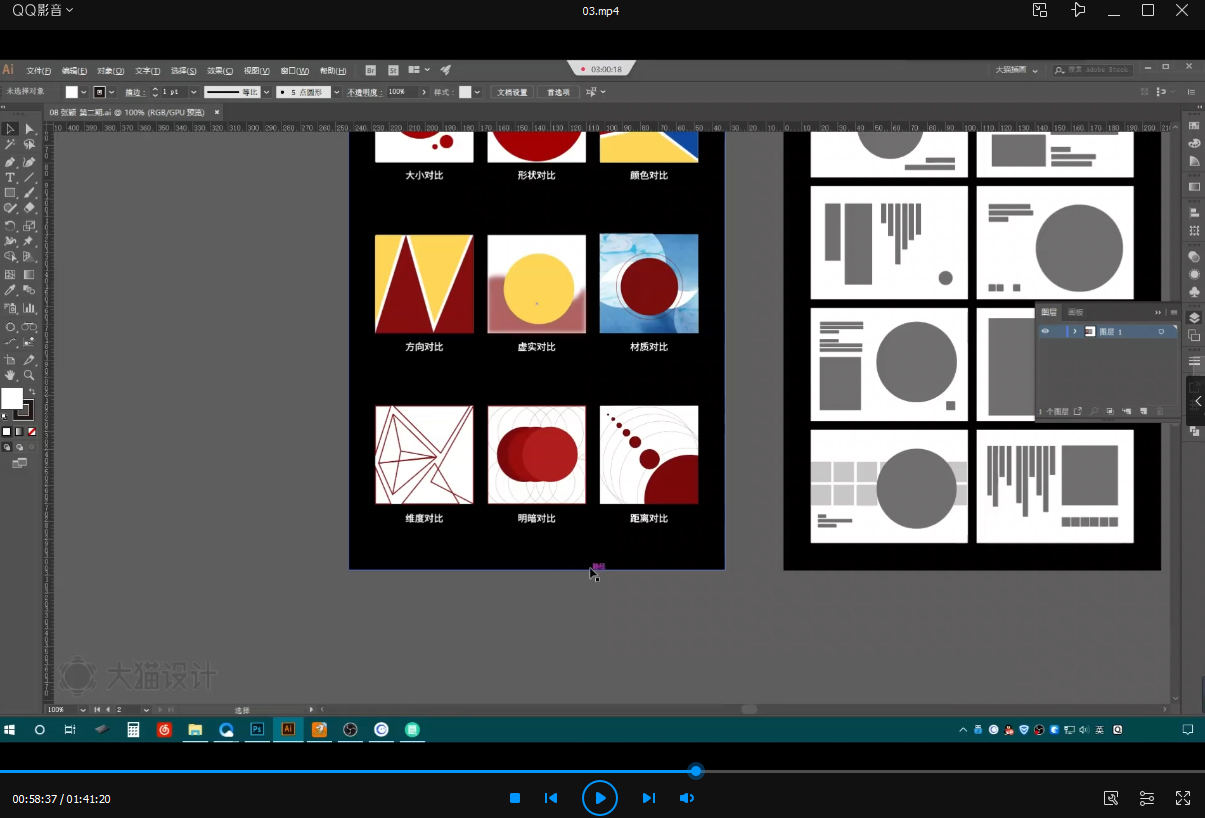The height and width of the screenshot is (818, 1205).
Task: Toggle mute in QQ player
Action: pos(687,798)
